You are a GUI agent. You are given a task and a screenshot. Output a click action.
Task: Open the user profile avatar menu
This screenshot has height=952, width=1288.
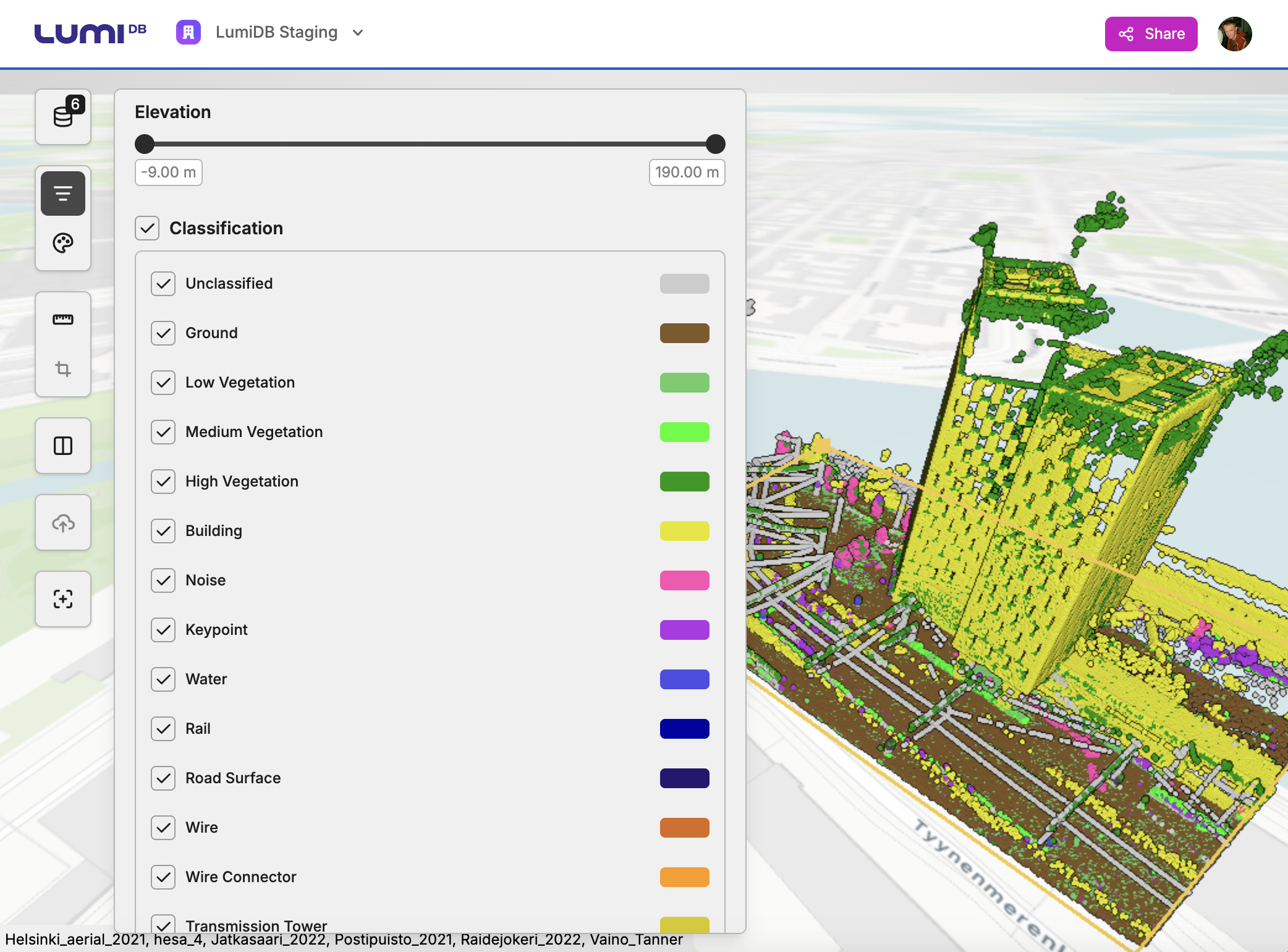pos(1234,34)
